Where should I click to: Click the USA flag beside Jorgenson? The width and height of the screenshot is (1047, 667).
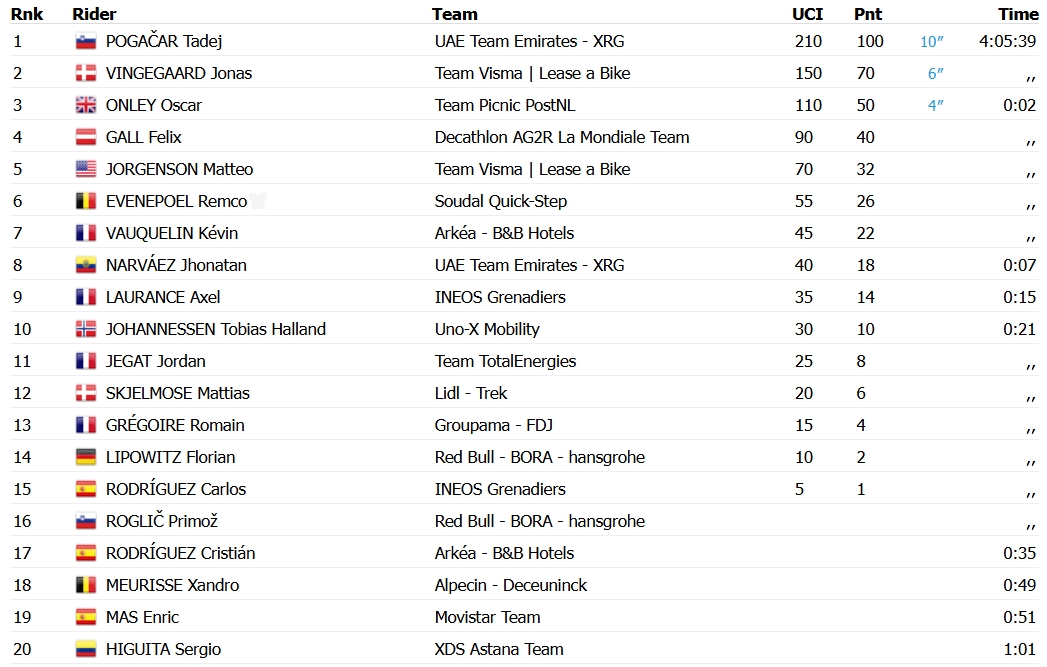[x=85, y=170]
